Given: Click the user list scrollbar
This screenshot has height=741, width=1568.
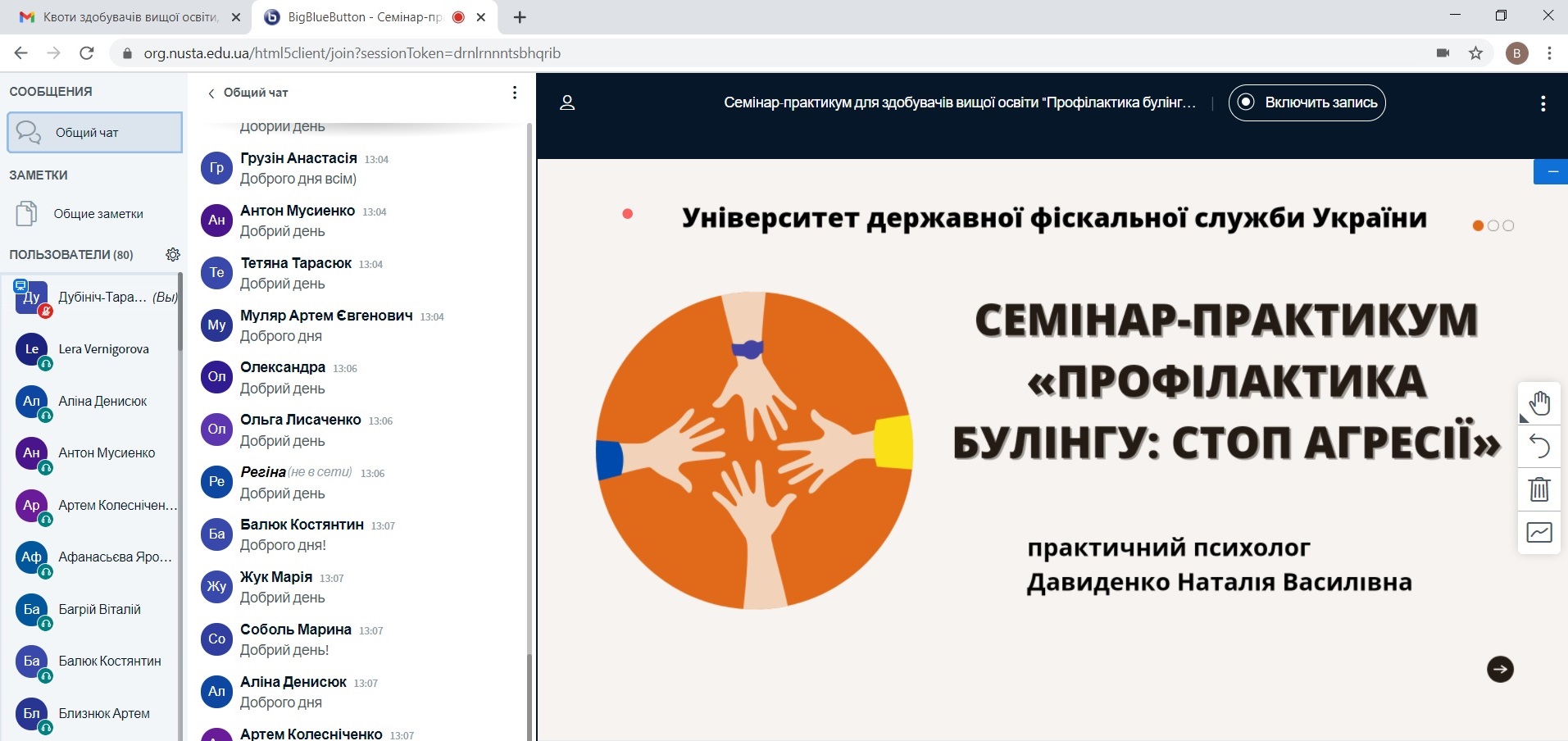Looking at the screenshot, I should coord(180,311).
